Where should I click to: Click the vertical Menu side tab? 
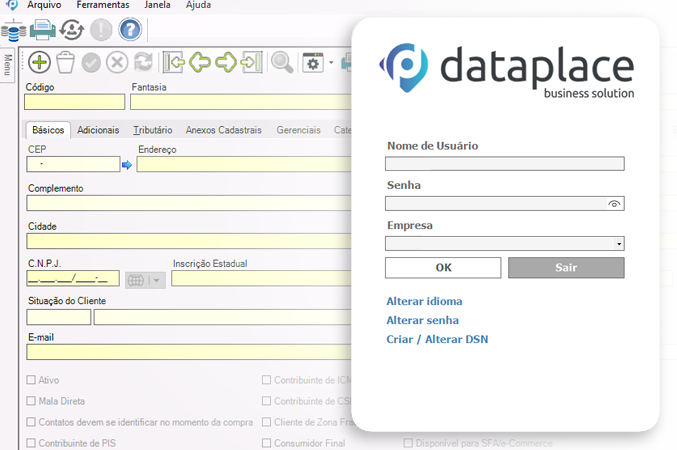click(7, 64)
